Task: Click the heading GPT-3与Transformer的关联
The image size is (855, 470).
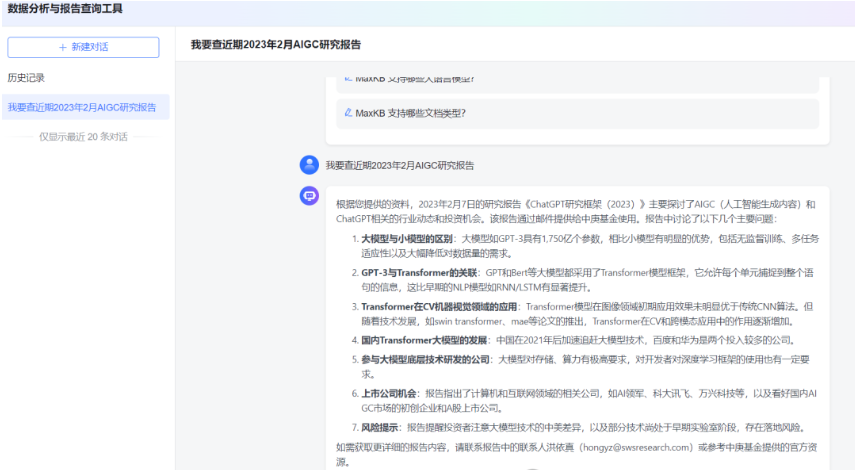Action: [419, 273]
